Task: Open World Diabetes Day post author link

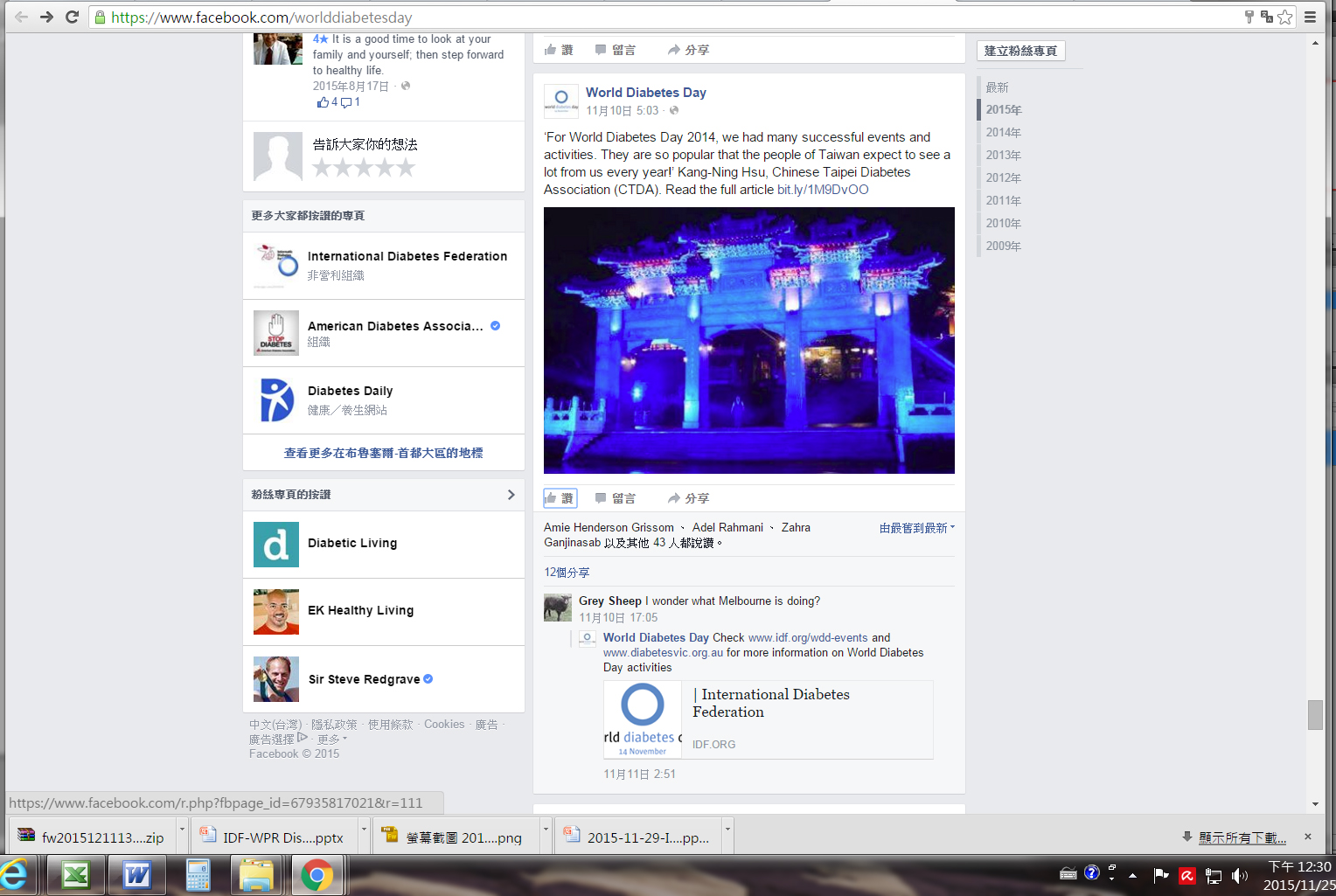Action: coord(646,92)
